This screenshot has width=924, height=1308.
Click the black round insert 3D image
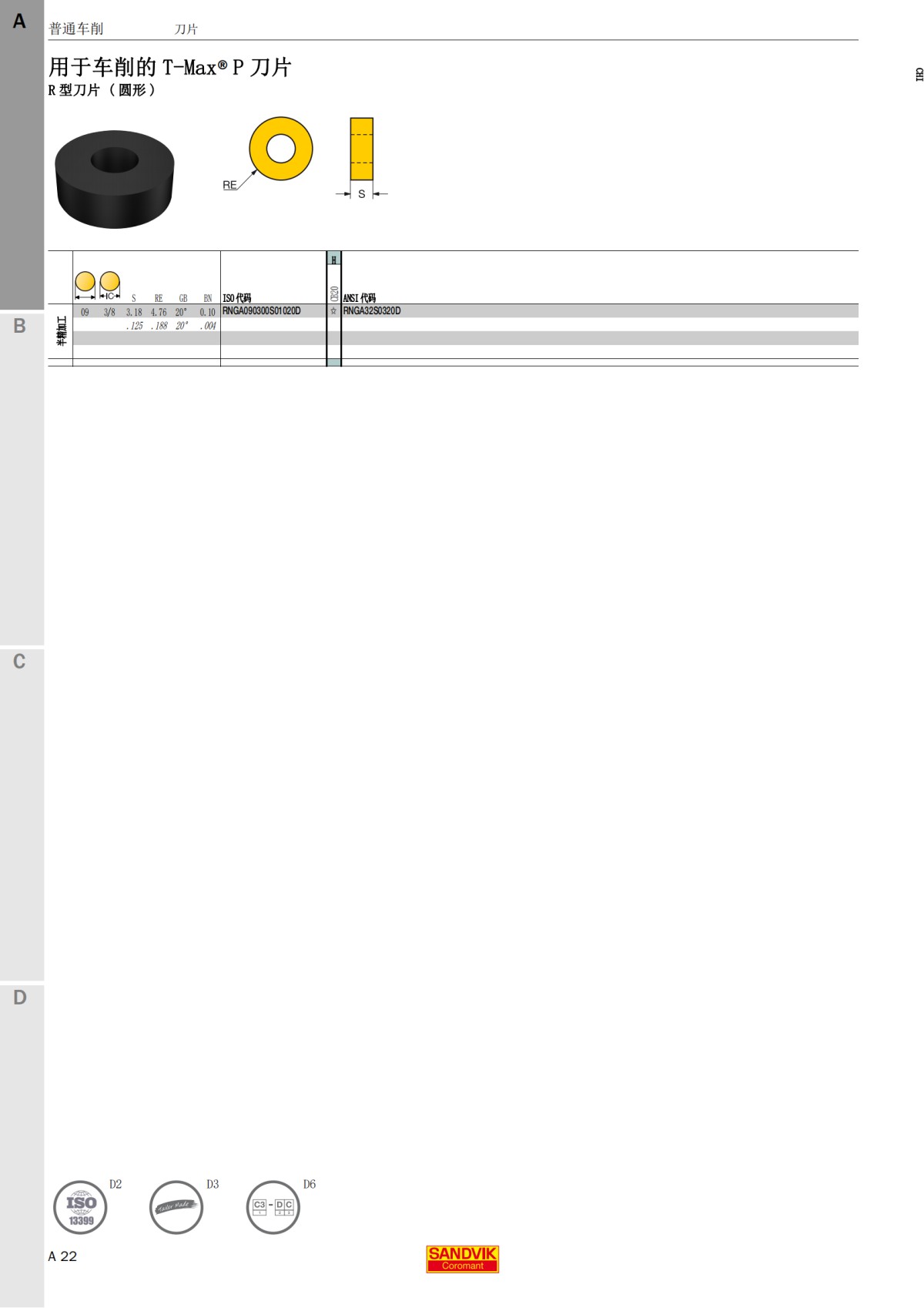[115, 179]
